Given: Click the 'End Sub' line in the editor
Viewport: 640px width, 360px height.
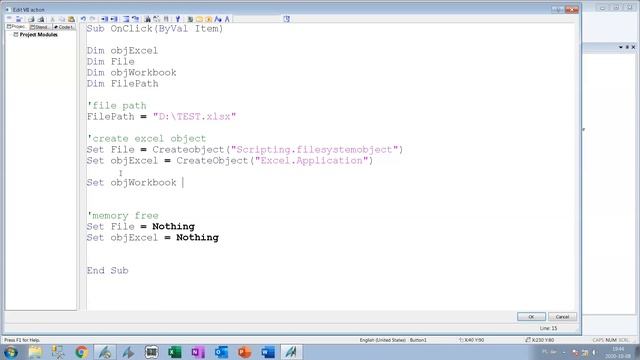Looking at the screenshot, I should (107, 271).
